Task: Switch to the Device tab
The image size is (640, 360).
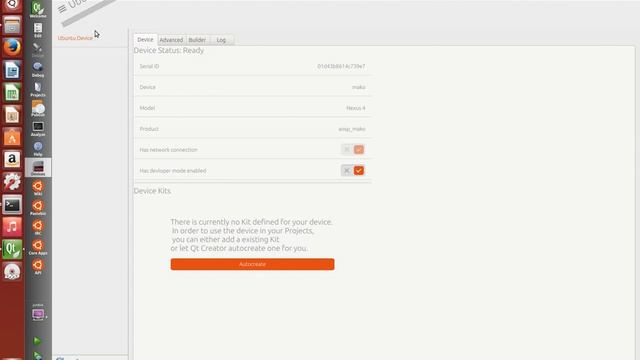Action: [x=145, y=40]
